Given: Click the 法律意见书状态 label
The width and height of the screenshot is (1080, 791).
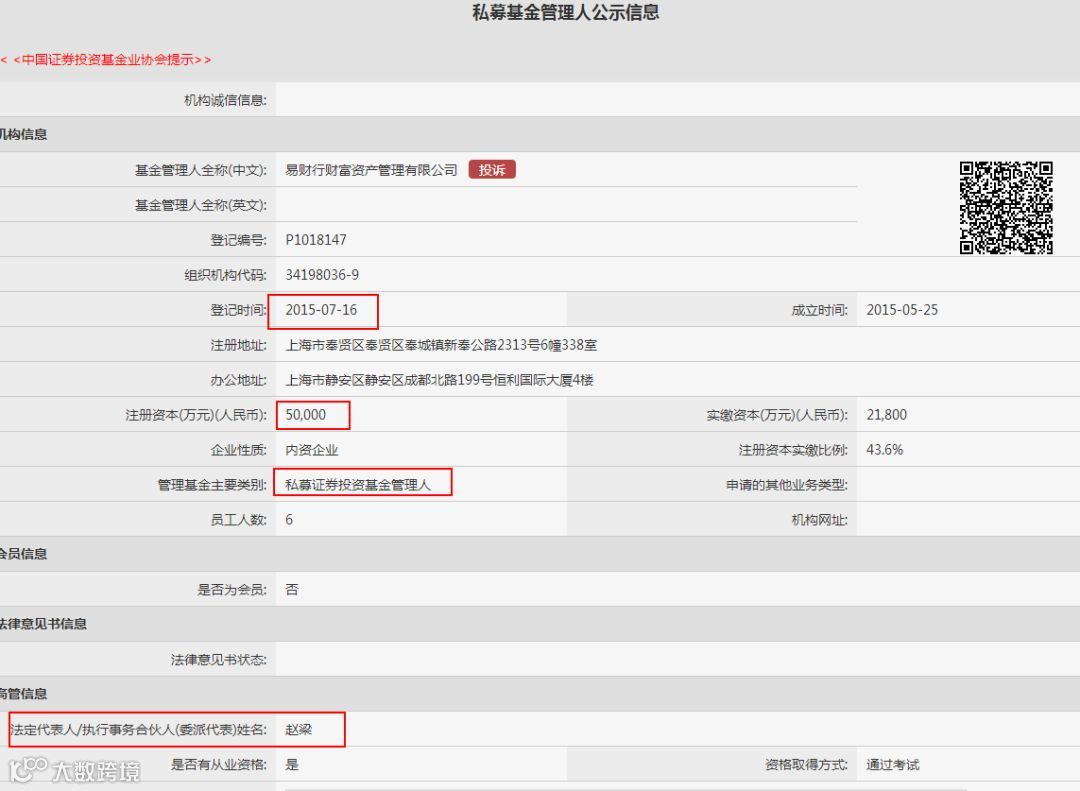Looking at the screenshot, I should [219, 660].
